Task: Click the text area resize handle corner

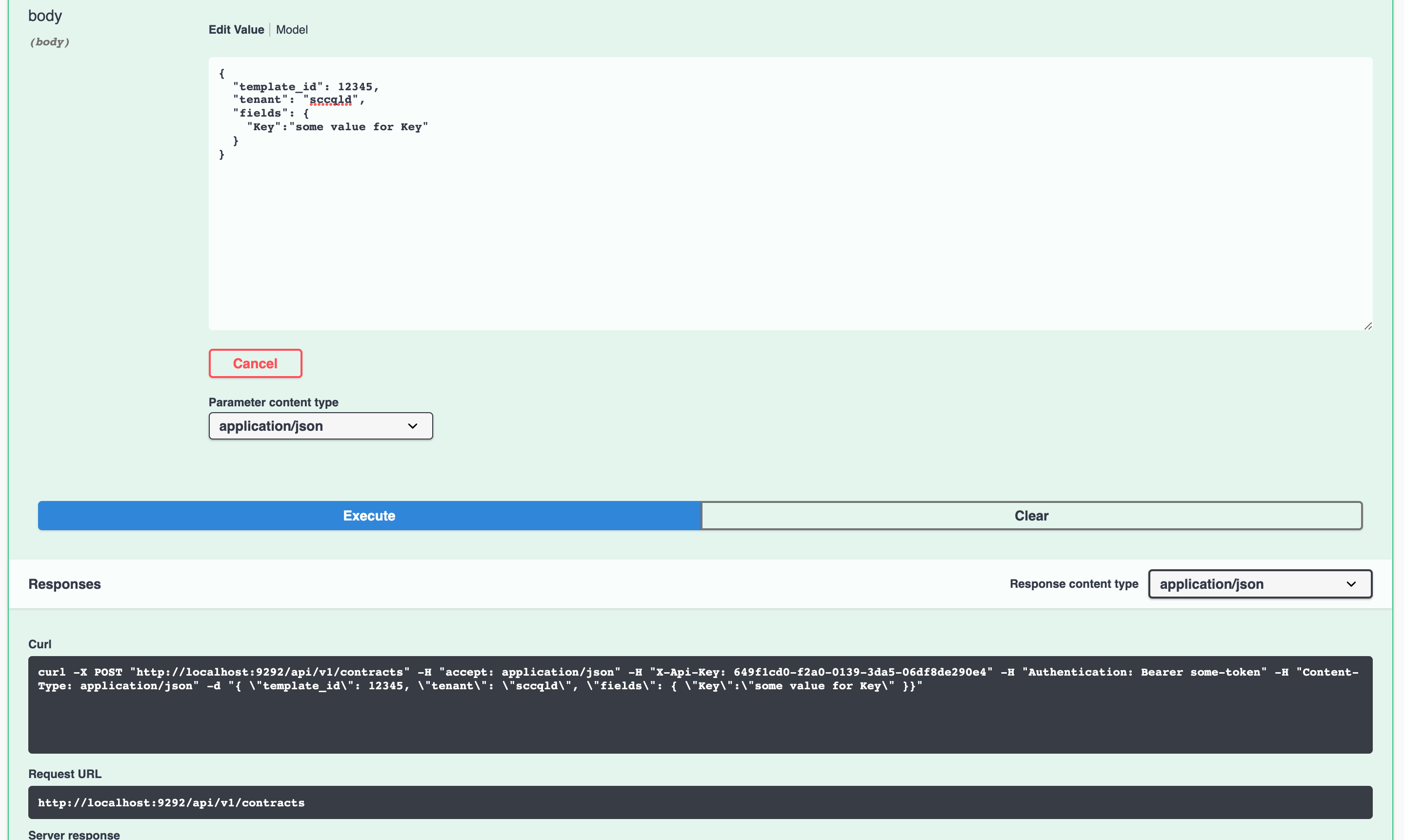Action: [x=1368, y=325]
